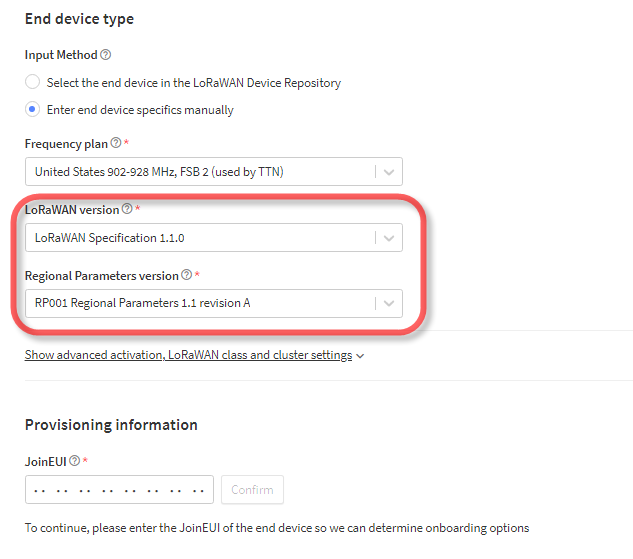The height and width of the screenshot is (559, 633).
Task: Click chevron arrow in LoRaWAN version box
Action: [x=389, y=238]
